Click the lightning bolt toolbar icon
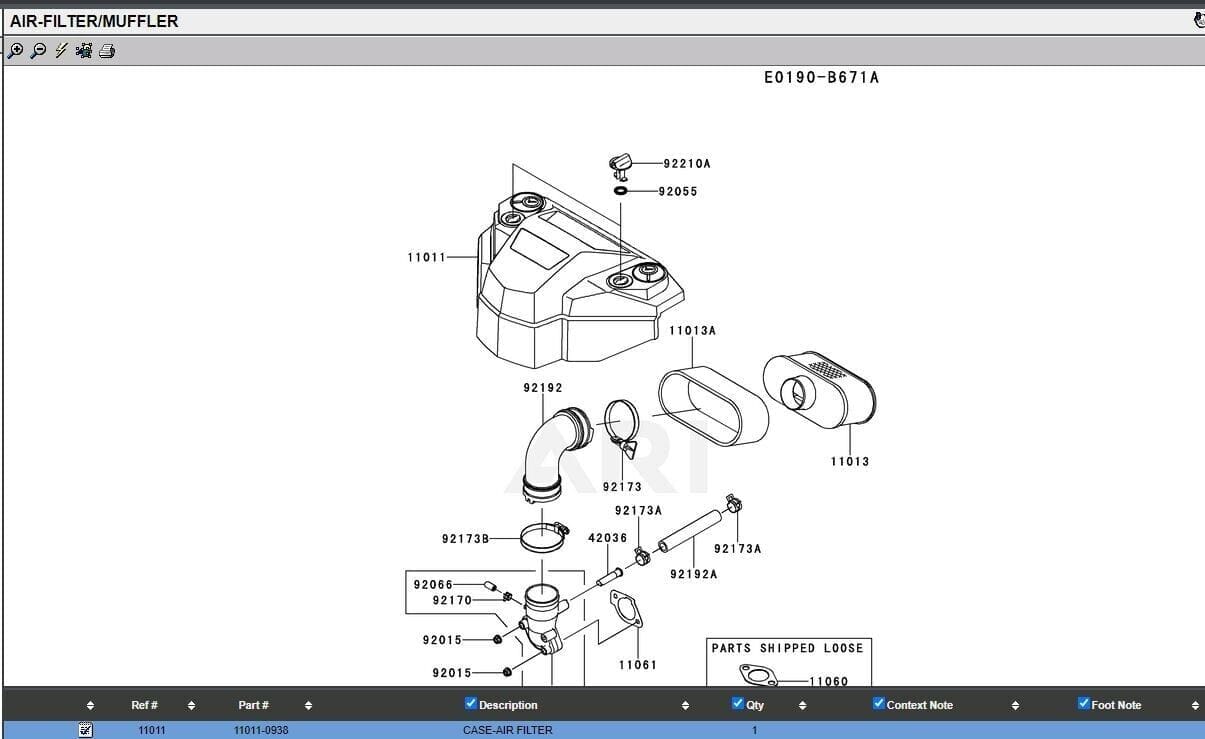The width and height of the screenshot is (1205, 739). [61, 51]
